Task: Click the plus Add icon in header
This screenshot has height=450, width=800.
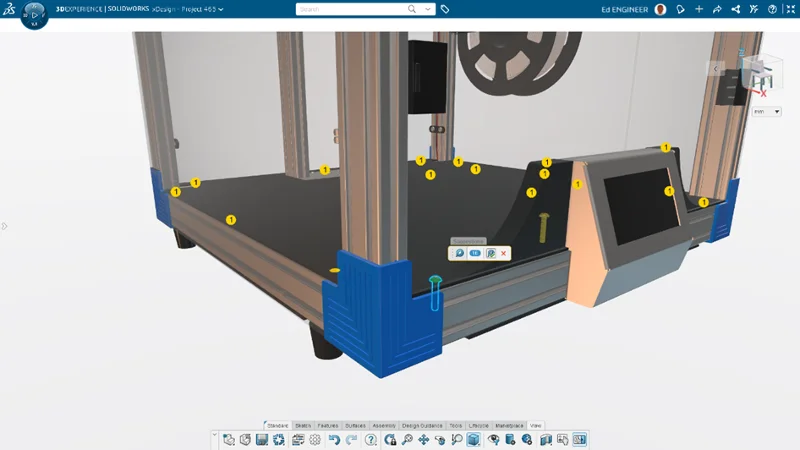Action: (x=699, y=9)
